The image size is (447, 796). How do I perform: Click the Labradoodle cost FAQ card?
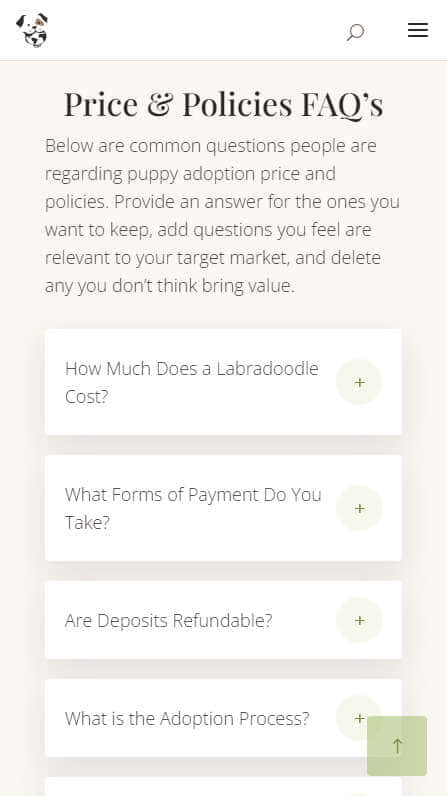(223, 382)
